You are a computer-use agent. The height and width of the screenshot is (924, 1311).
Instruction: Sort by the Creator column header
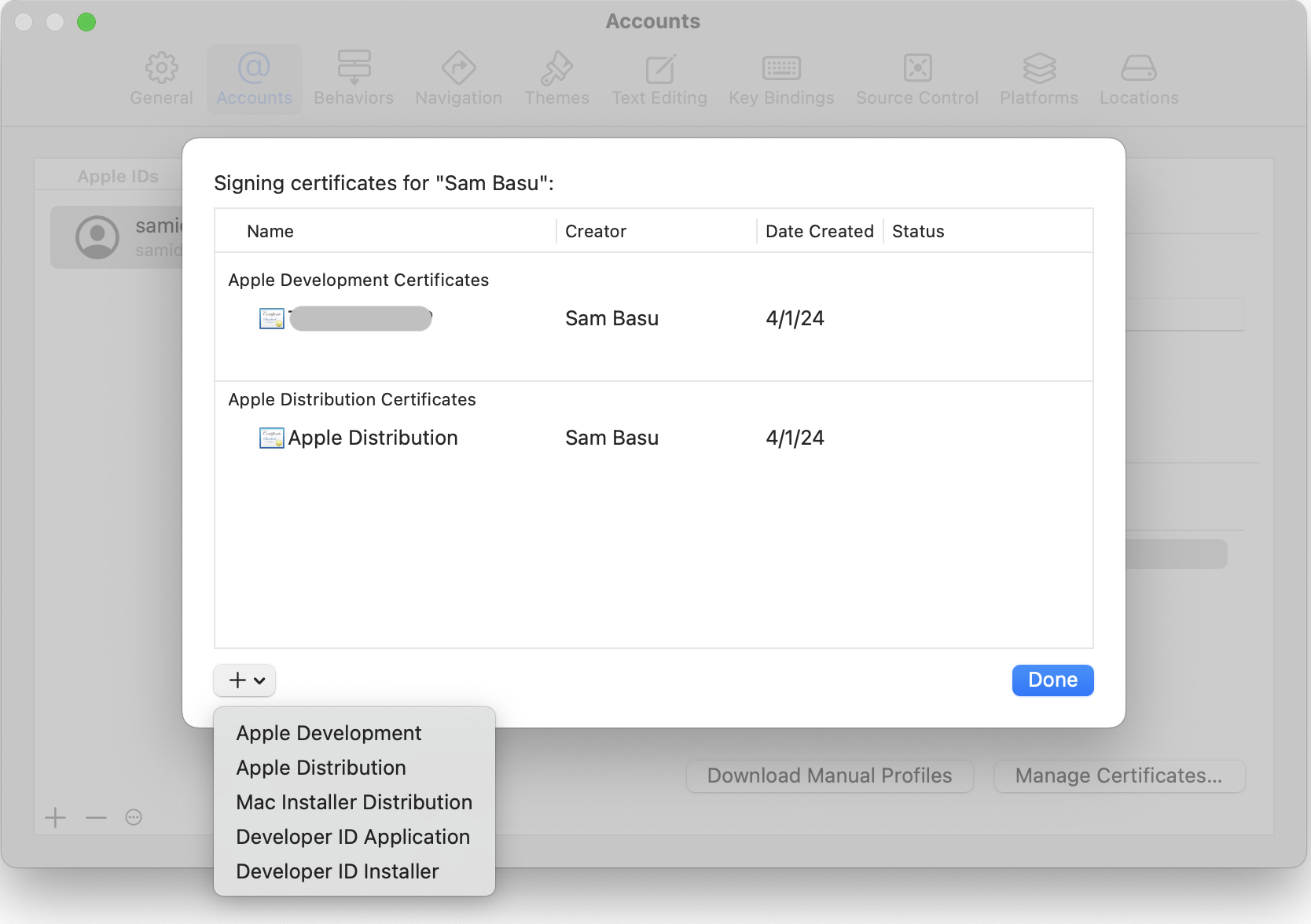coord(596,231)
